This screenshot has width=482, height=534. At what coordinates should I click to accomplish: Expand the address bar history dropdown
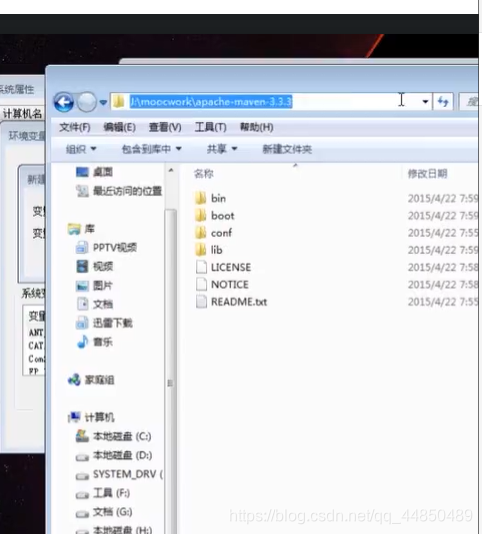(x=425, y=101)
